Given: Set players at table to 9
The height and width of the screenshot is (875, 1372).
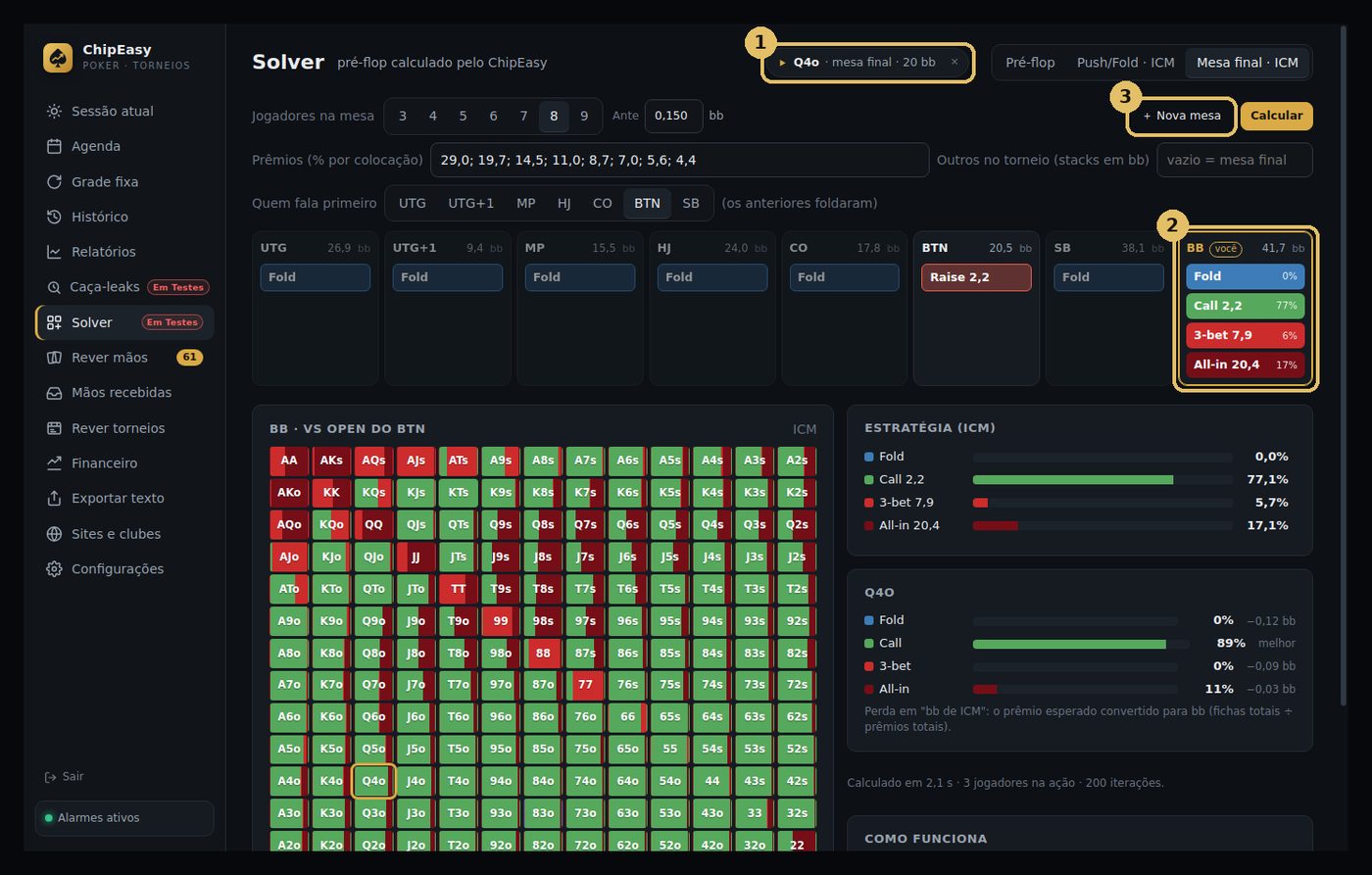Looking at the screenshot, I should tap(584, 116).
